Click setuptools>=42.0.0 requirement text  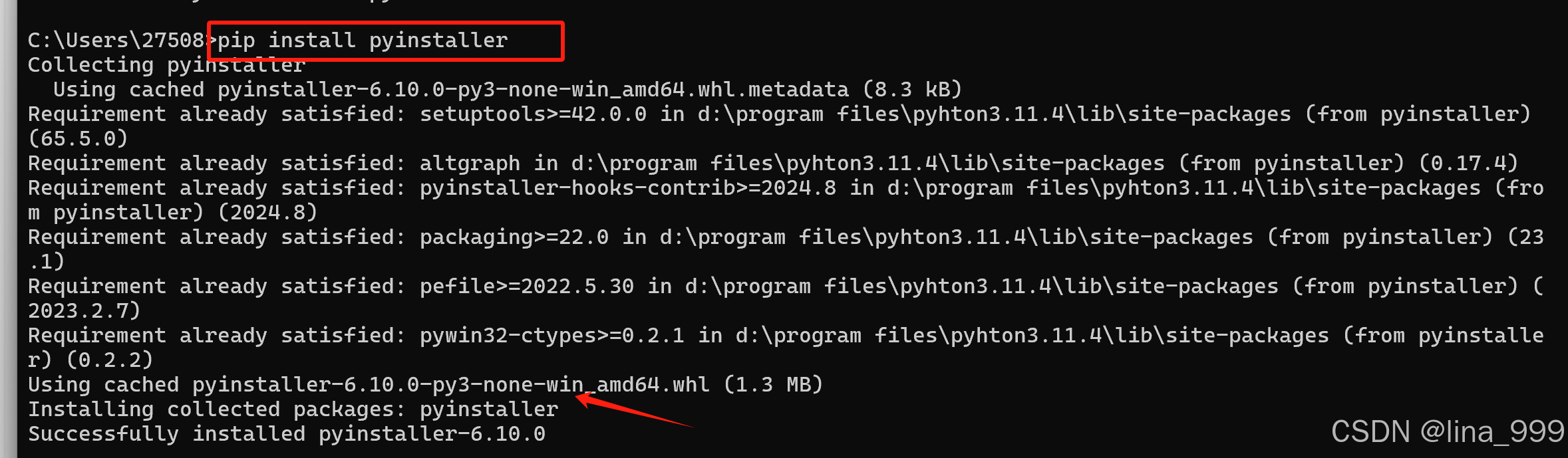[533, 114]
